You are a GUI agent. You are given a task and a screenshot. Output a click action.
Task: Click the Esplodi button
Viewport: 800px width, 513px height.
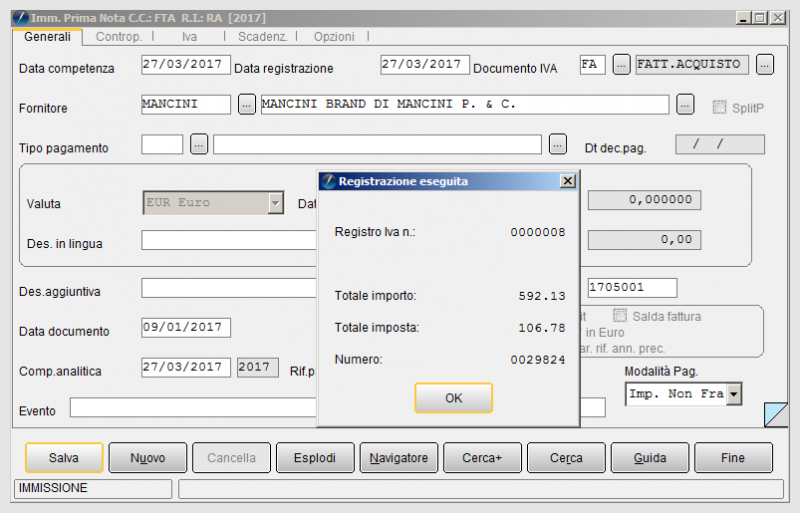point(315,457)
